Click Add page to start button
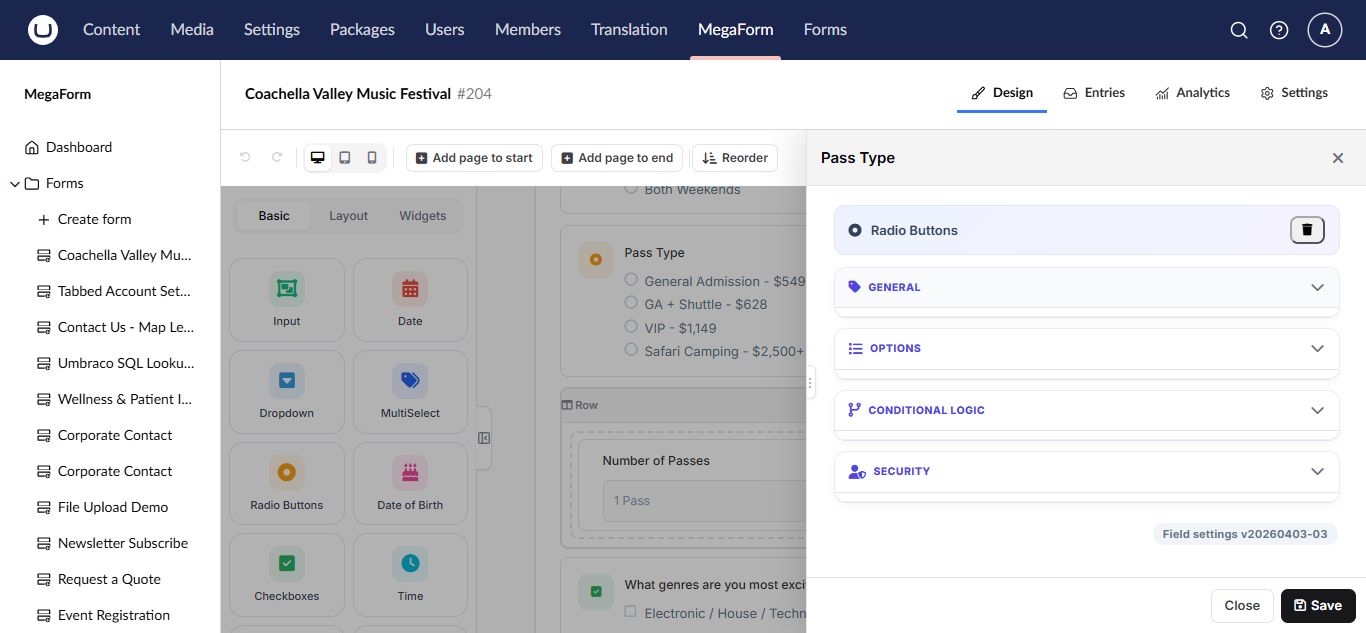The image size is (1366, 633). 474,158
